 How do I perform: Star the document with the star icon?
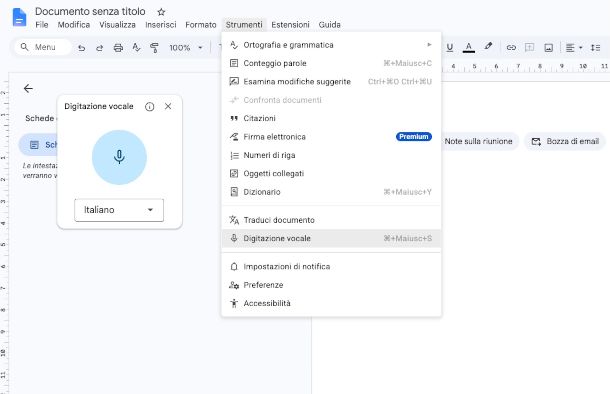pyautogui.click(x=161, y=12)
